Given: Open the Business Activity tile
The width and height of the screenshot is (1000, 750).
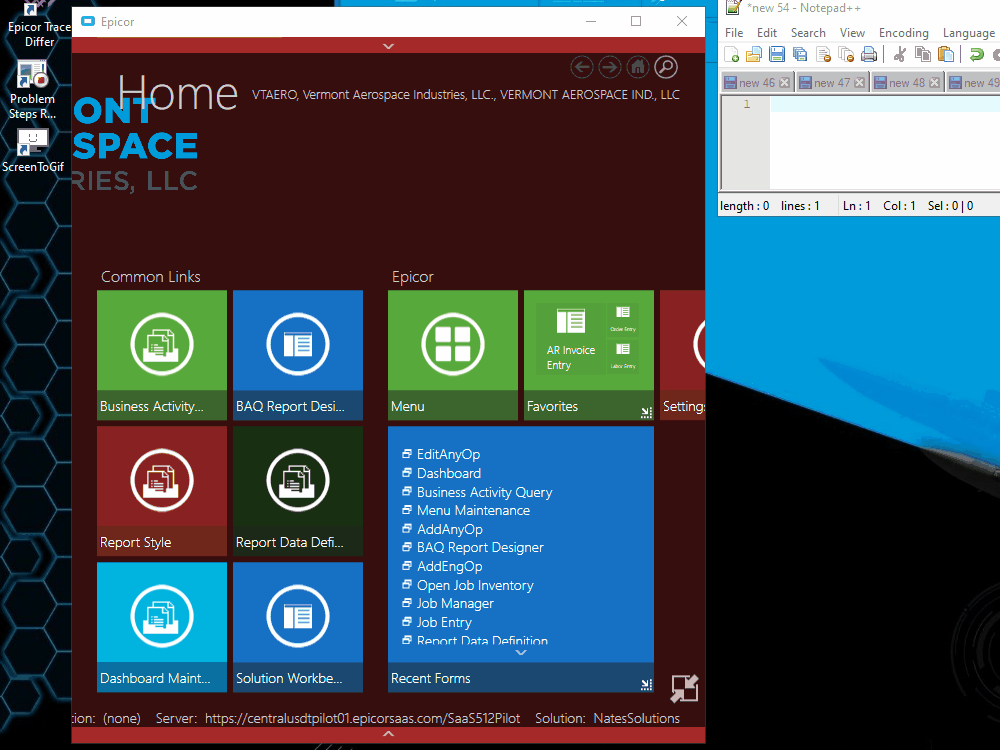Looking at the screenshot, I should tap(162, 355).
